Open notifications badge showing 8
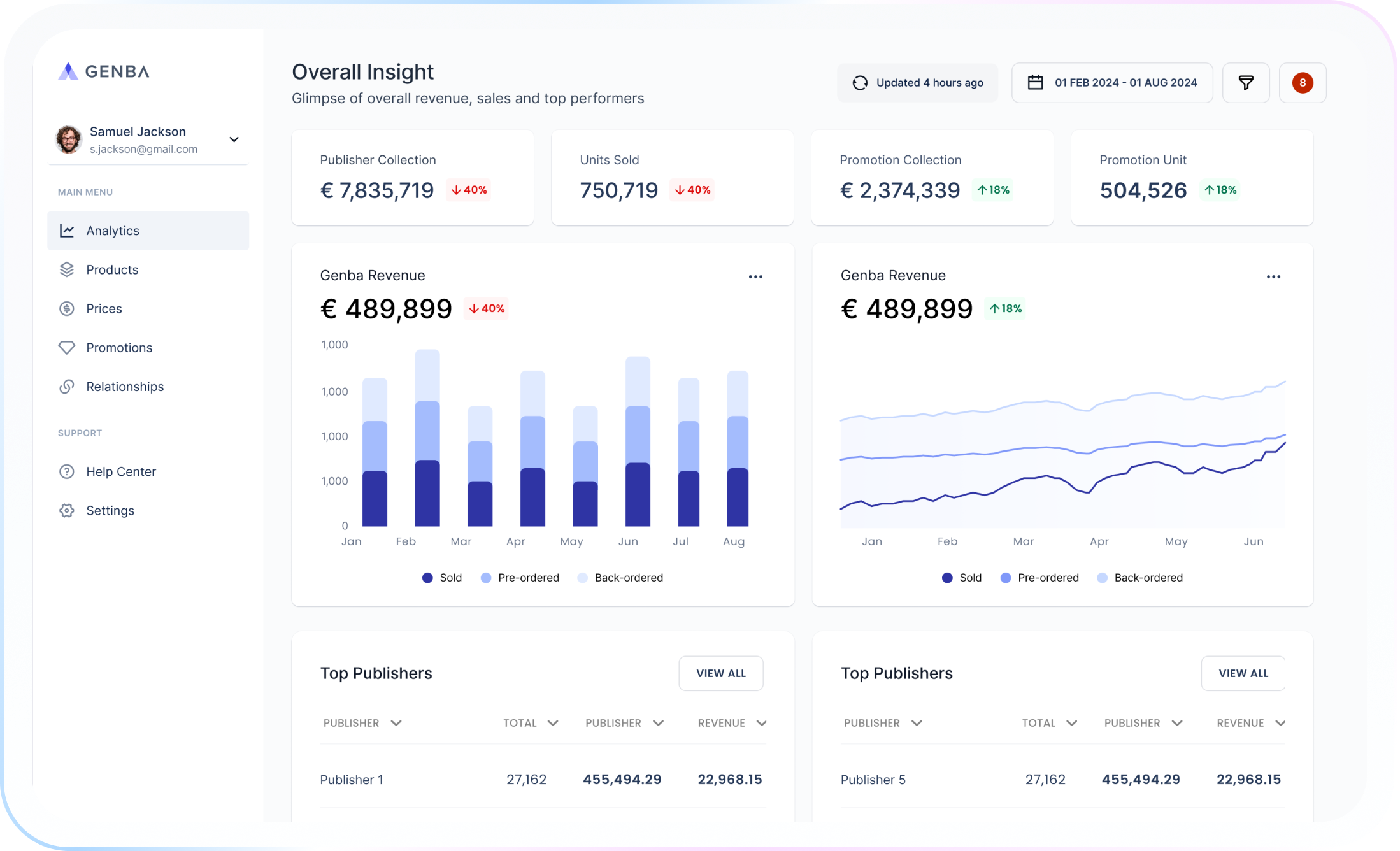The height and width of the screenshot is (851, 1400). pyautogui.click(x=1303, y=83)
